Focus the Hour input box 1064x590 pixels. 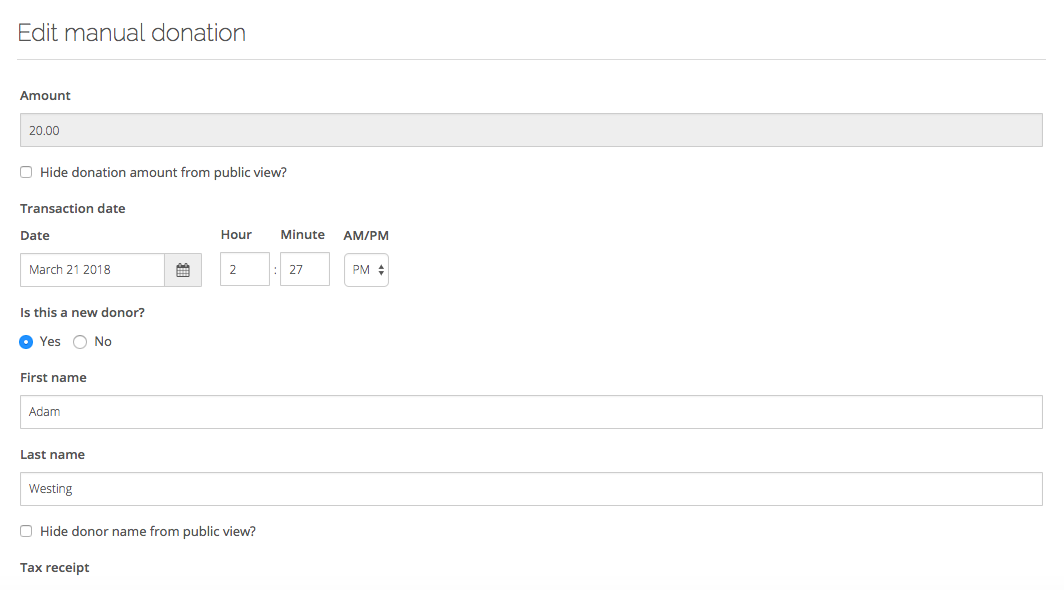245,270
